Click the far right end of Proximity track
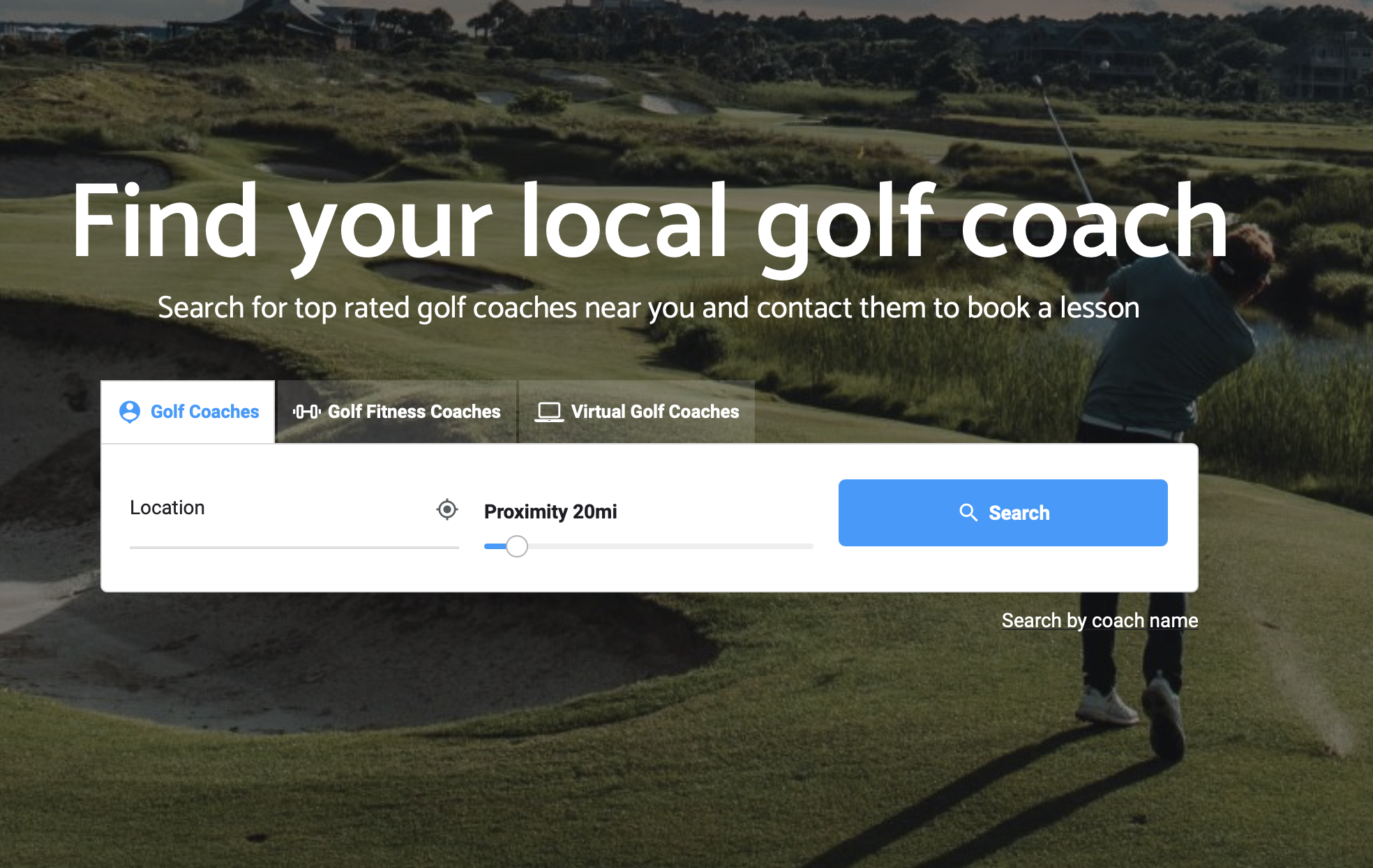1373x868 pixels. 811,546
